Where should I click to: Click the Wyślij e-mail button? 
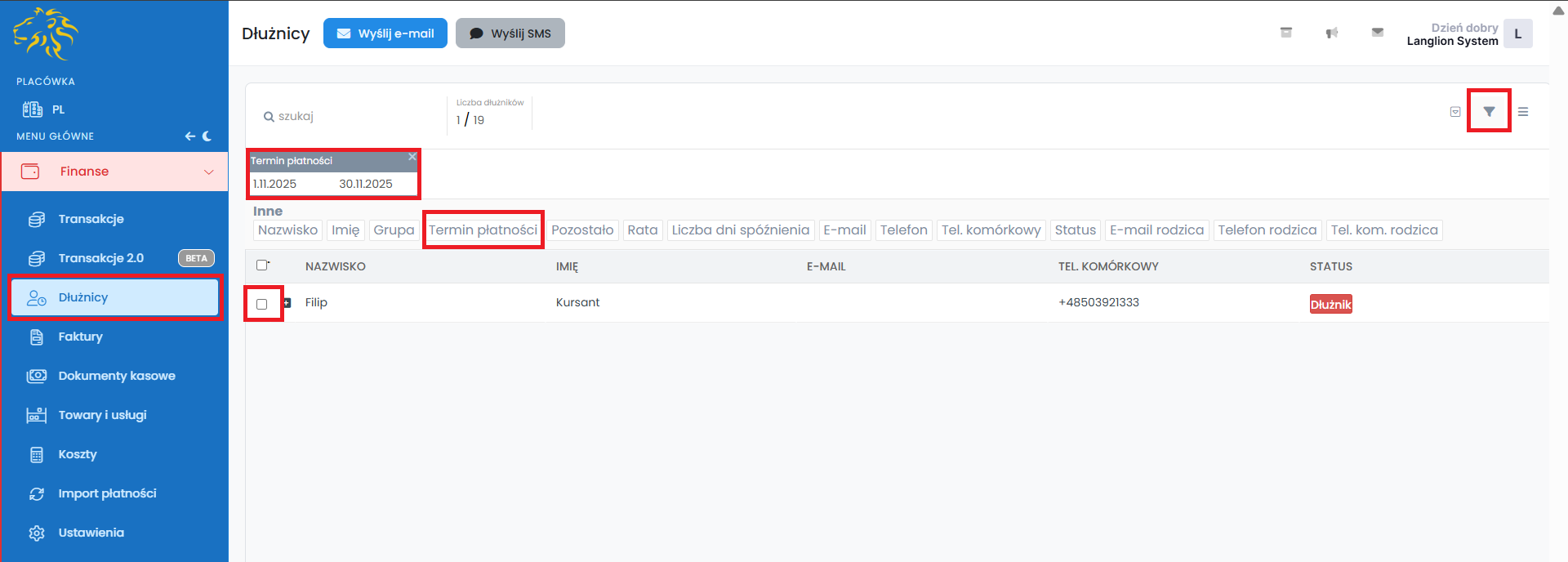(385, 33)
